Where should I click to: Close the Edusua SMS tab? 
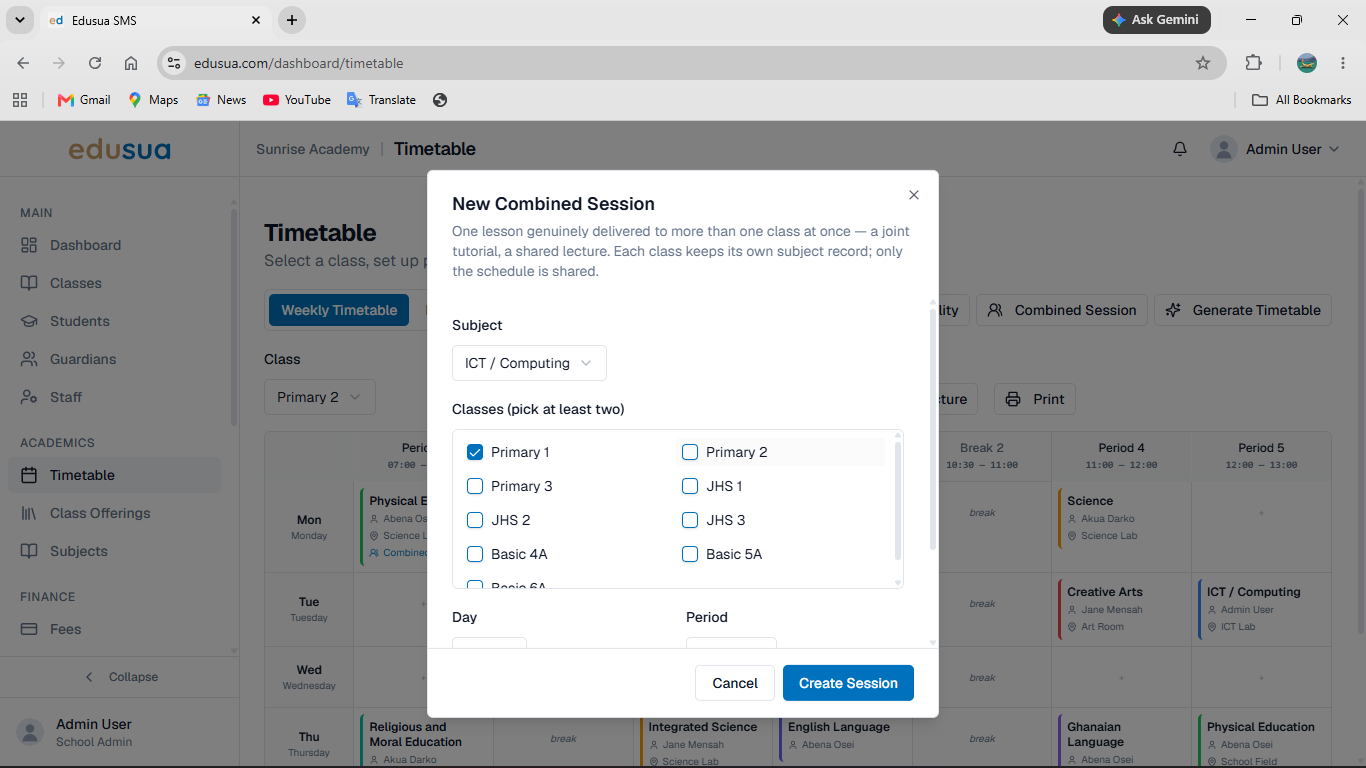coord(256,20)
